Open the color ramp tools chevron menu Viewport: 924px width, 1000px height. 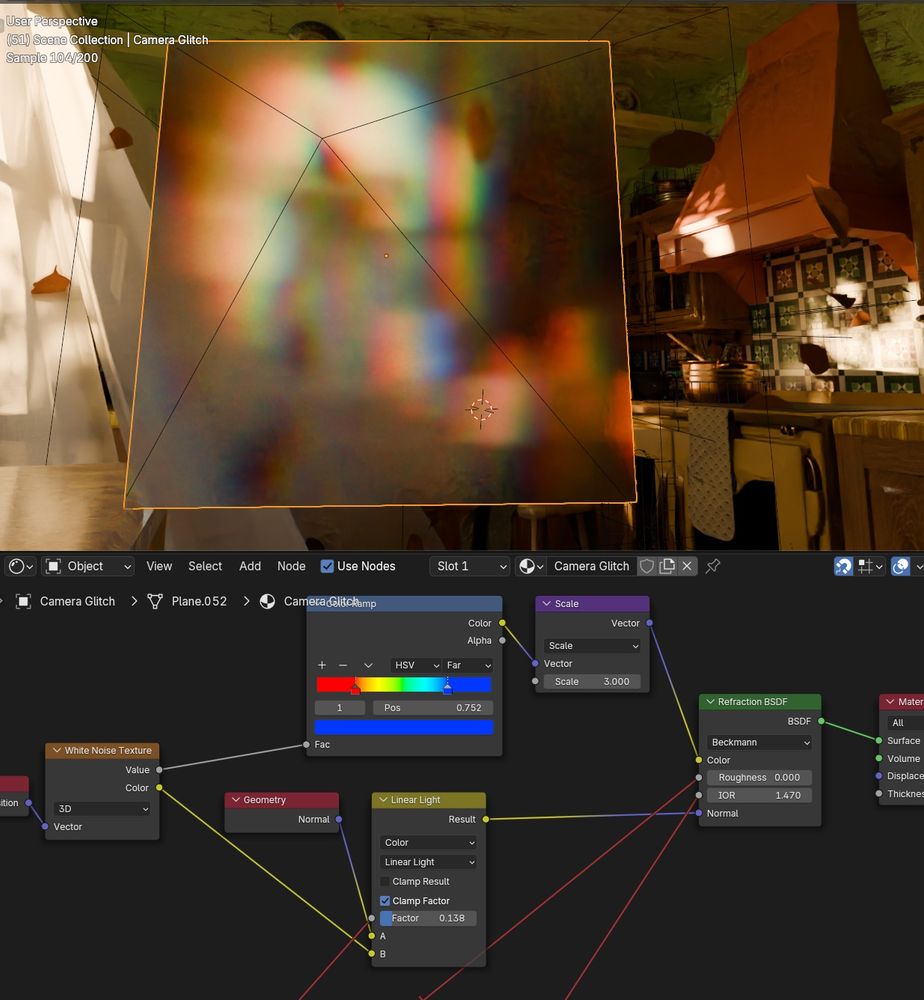(368, 665)
